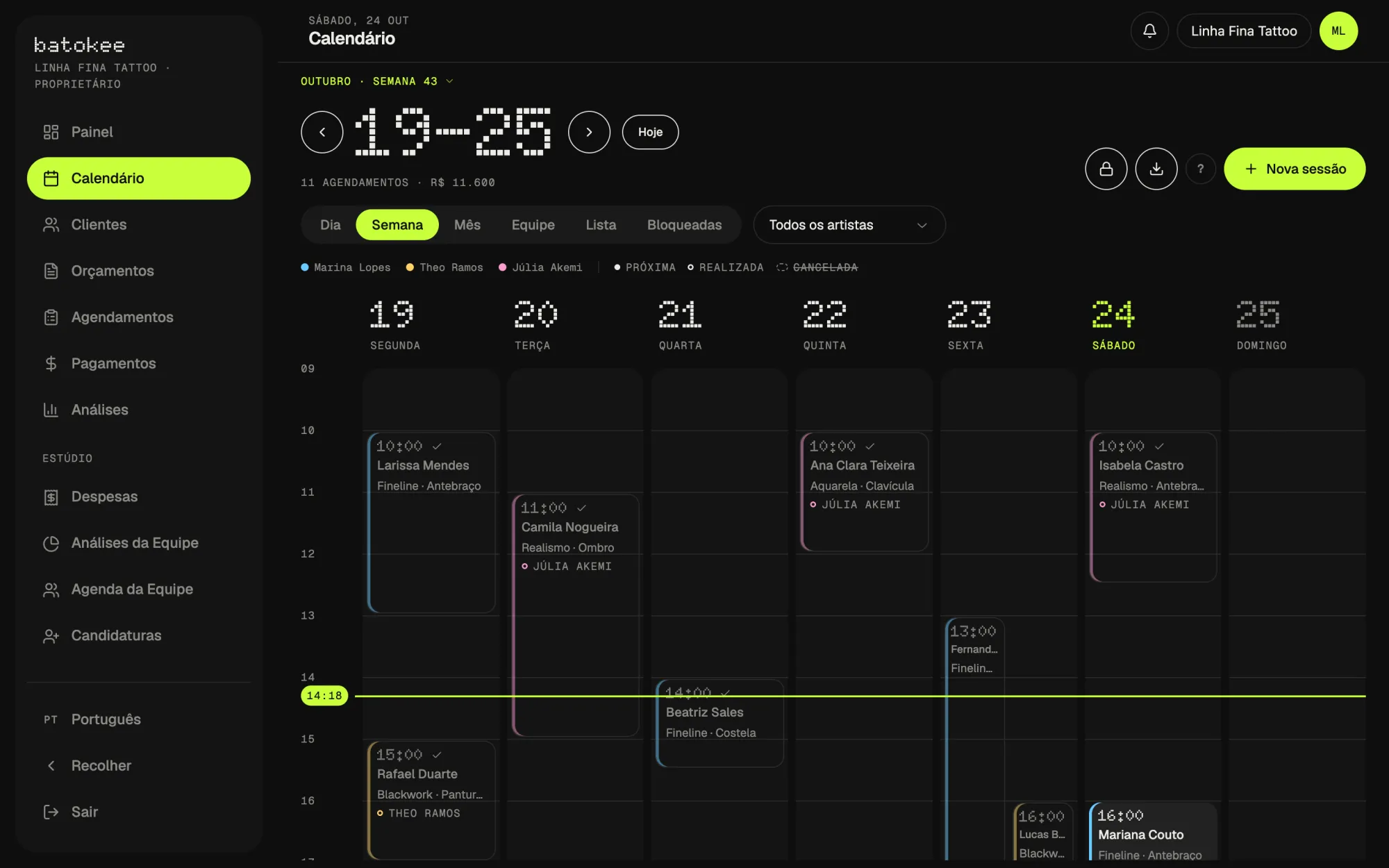Switch to Dia view
Screen dimensions: 1389x868
[331, 225]
